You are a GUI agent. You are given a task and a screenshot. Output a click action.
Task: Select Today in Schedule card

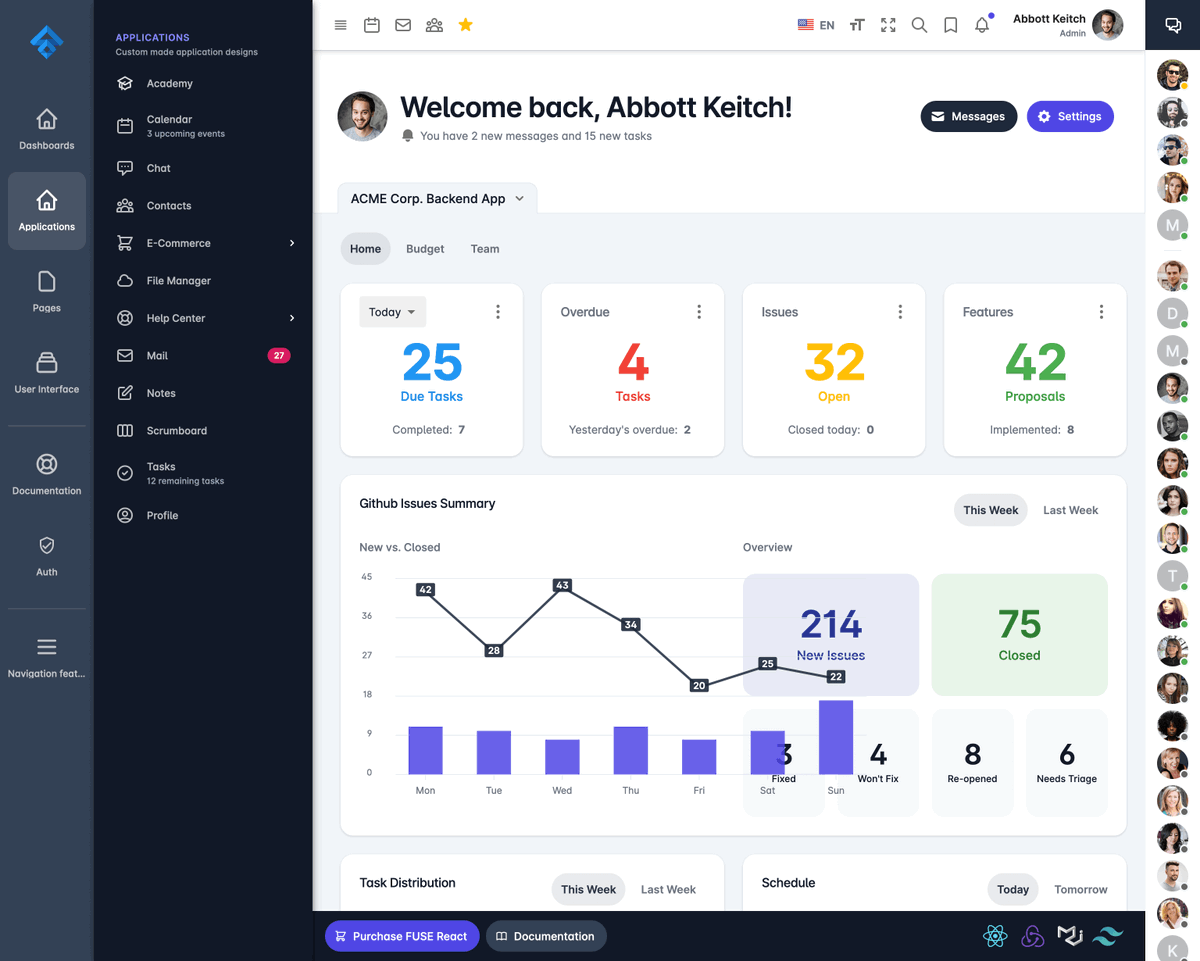pyautogui.click(x=1012, y=889)
